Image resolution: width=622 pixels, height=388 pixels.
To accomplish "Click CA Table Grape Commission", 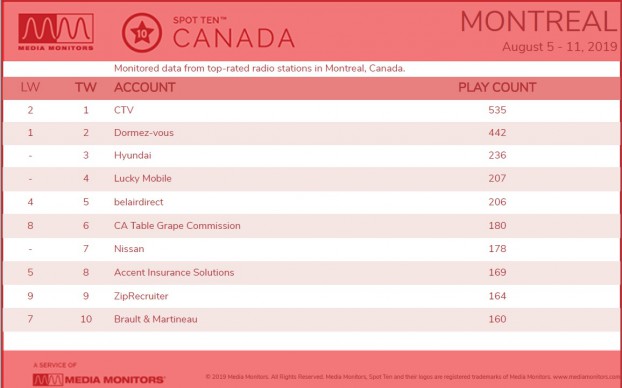I will pyautogui.click(x=177, y=226).
